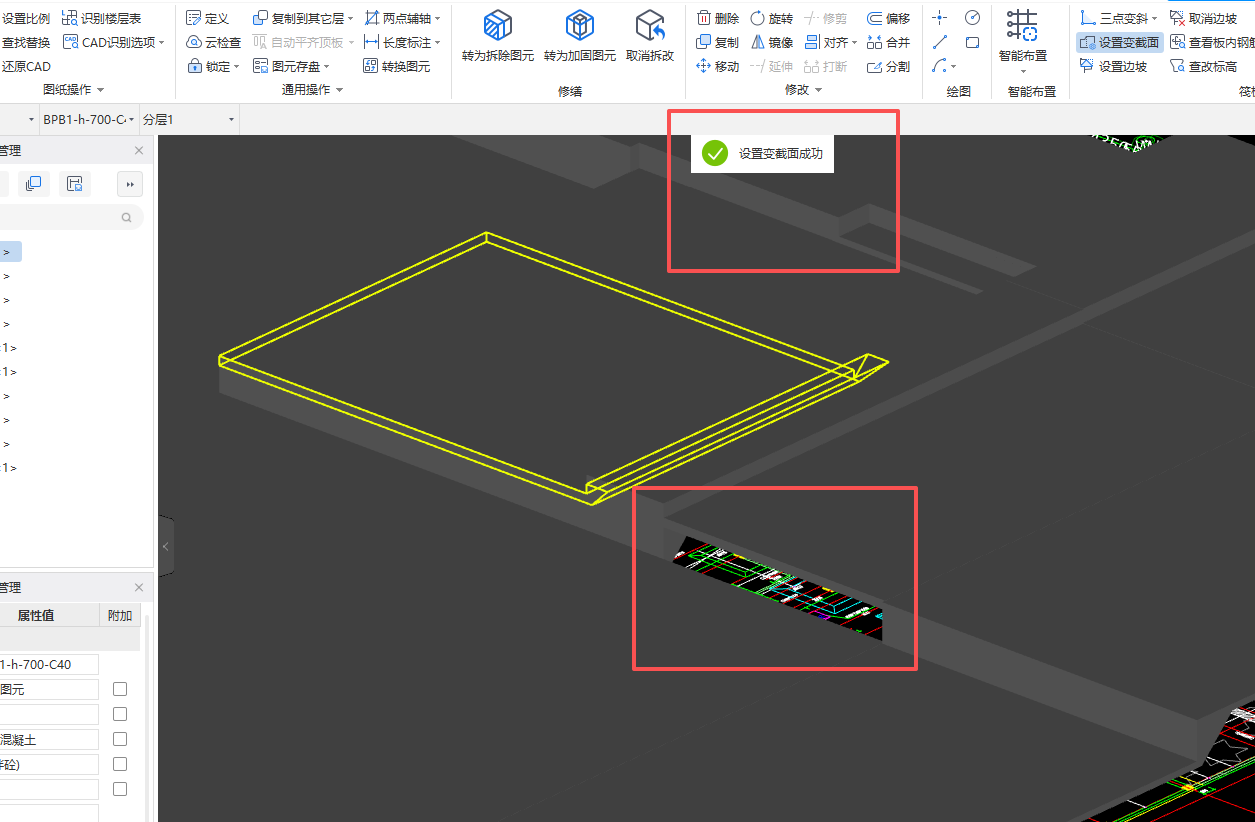The image size is (1255, 822).
Task: Open 三点变斜 dropdown arrow
Action: (x=1154, y=19)
